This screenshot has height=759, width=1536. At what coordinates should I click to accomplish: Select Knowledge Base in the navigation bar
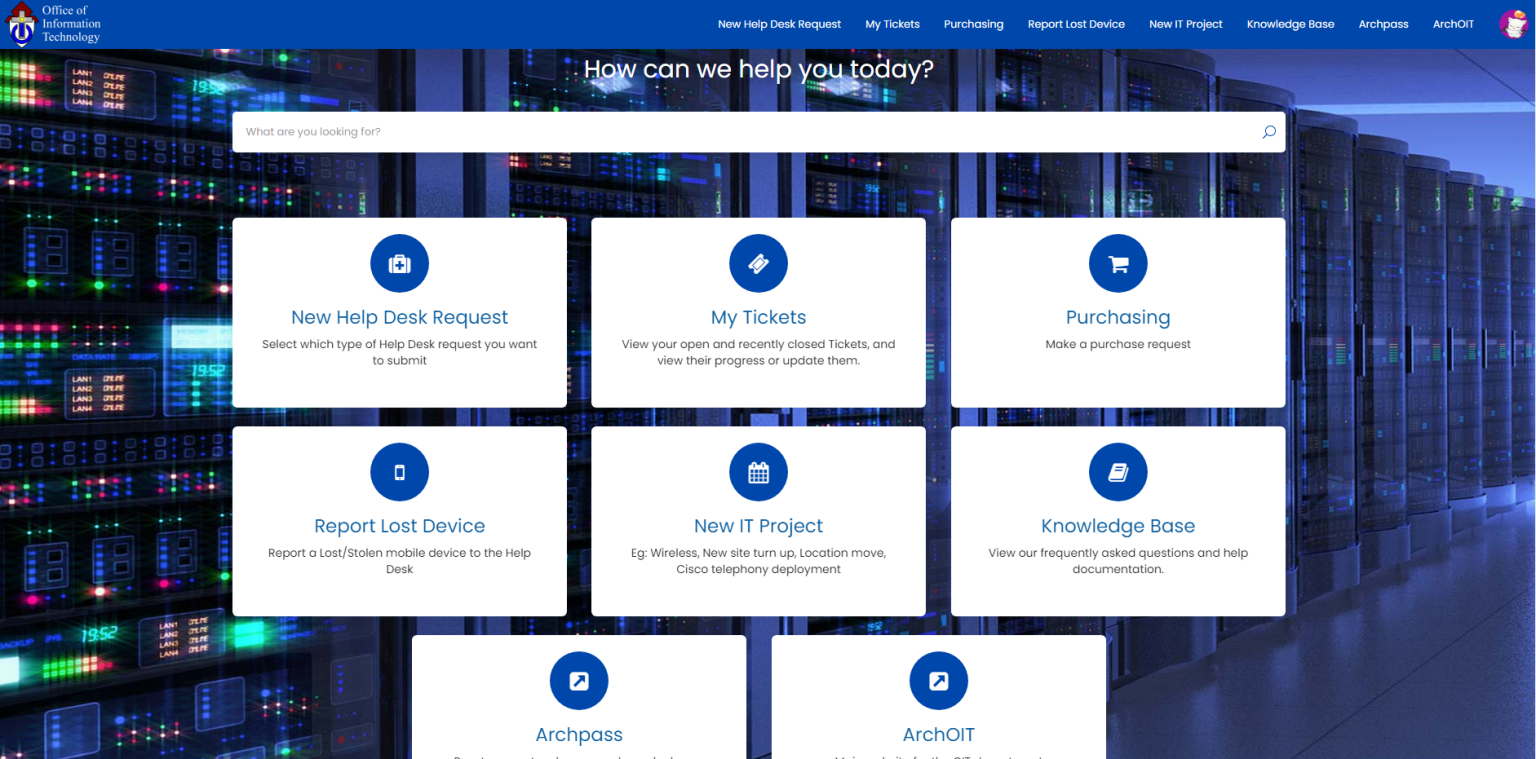tap(1290, 24)
